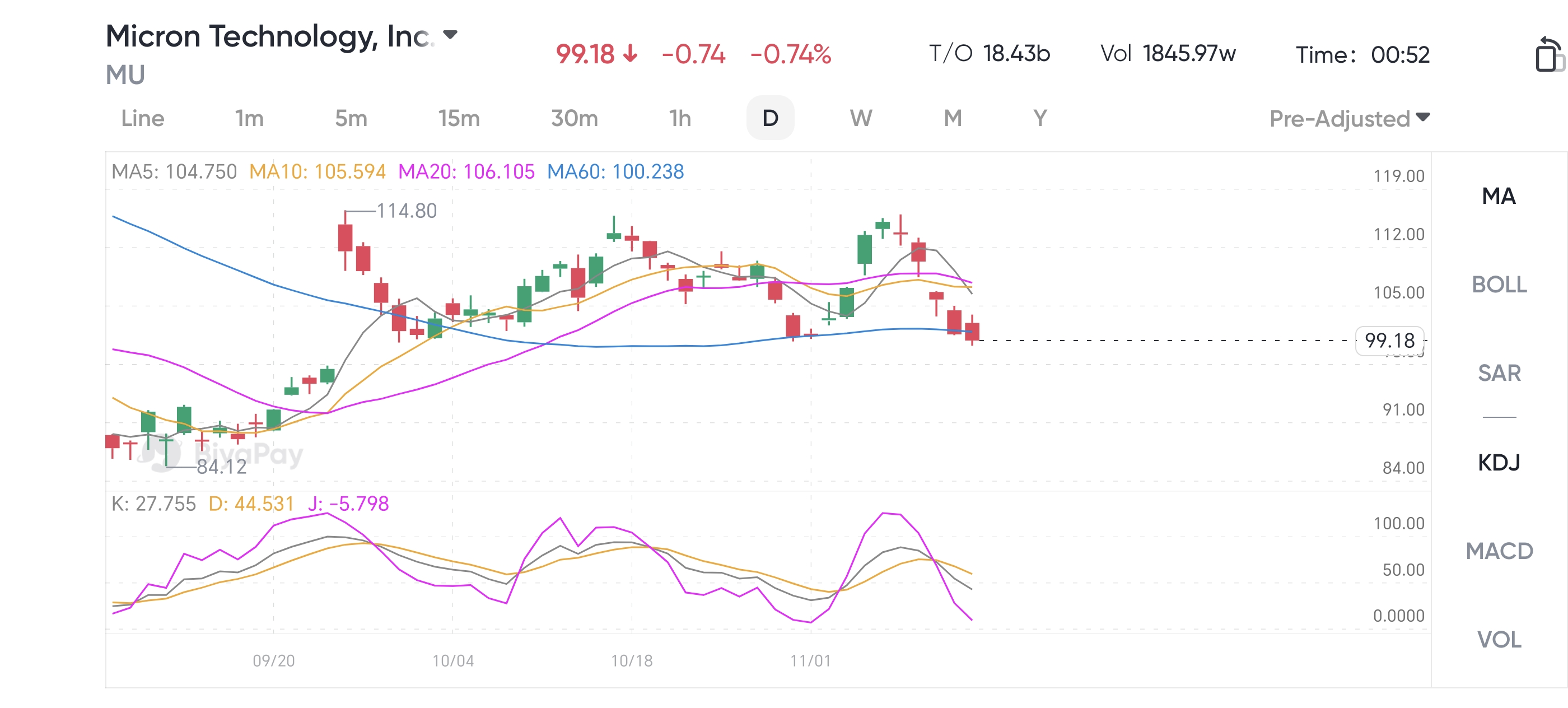This screenshot has height=708, width=1568.
Task: Open the stock selector dropdown arrow
Action: click(x=450, y=34)
